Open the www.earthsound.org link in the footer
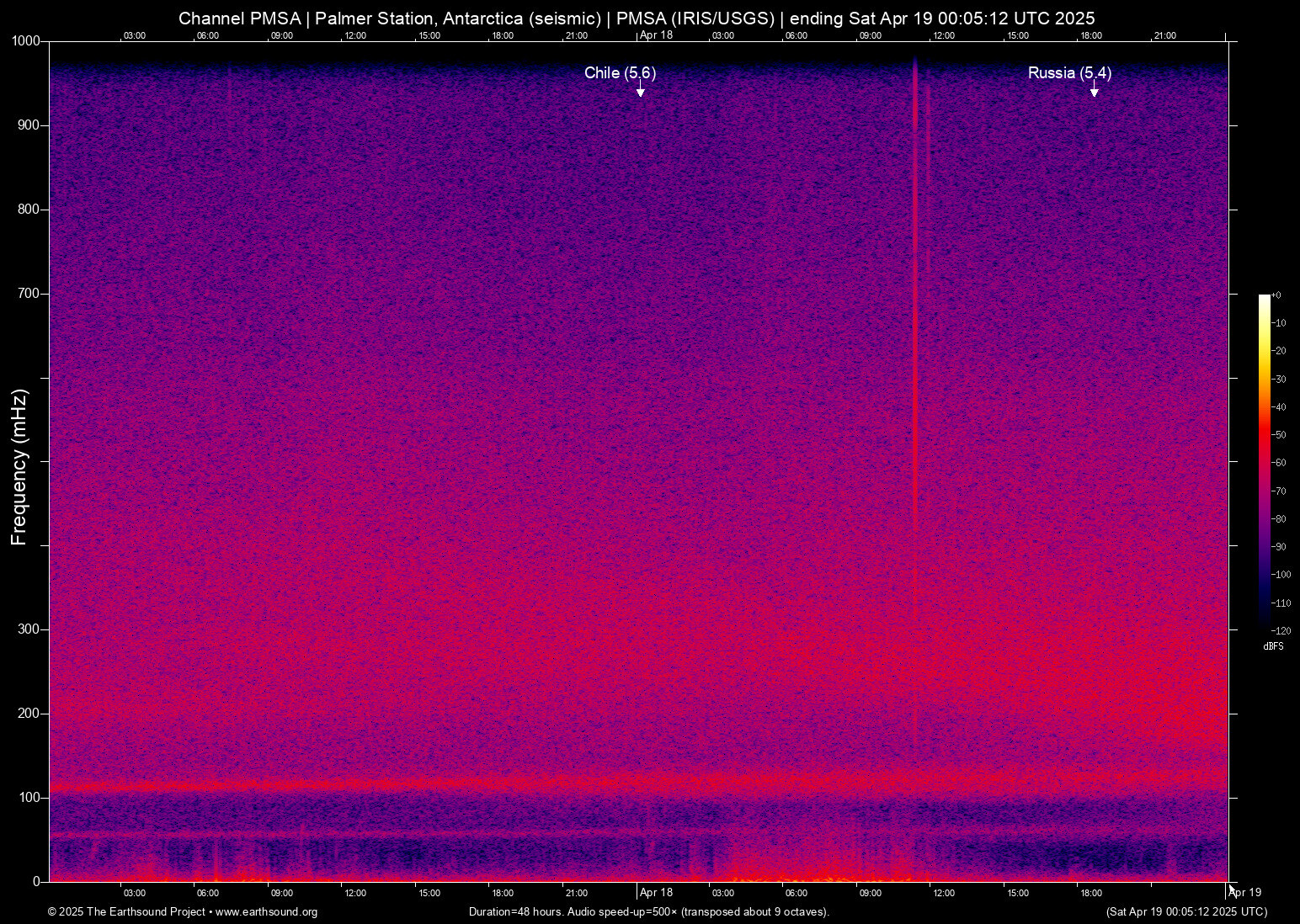The height and width of the screenshot is (924, 1300). [x=266, y=912]
